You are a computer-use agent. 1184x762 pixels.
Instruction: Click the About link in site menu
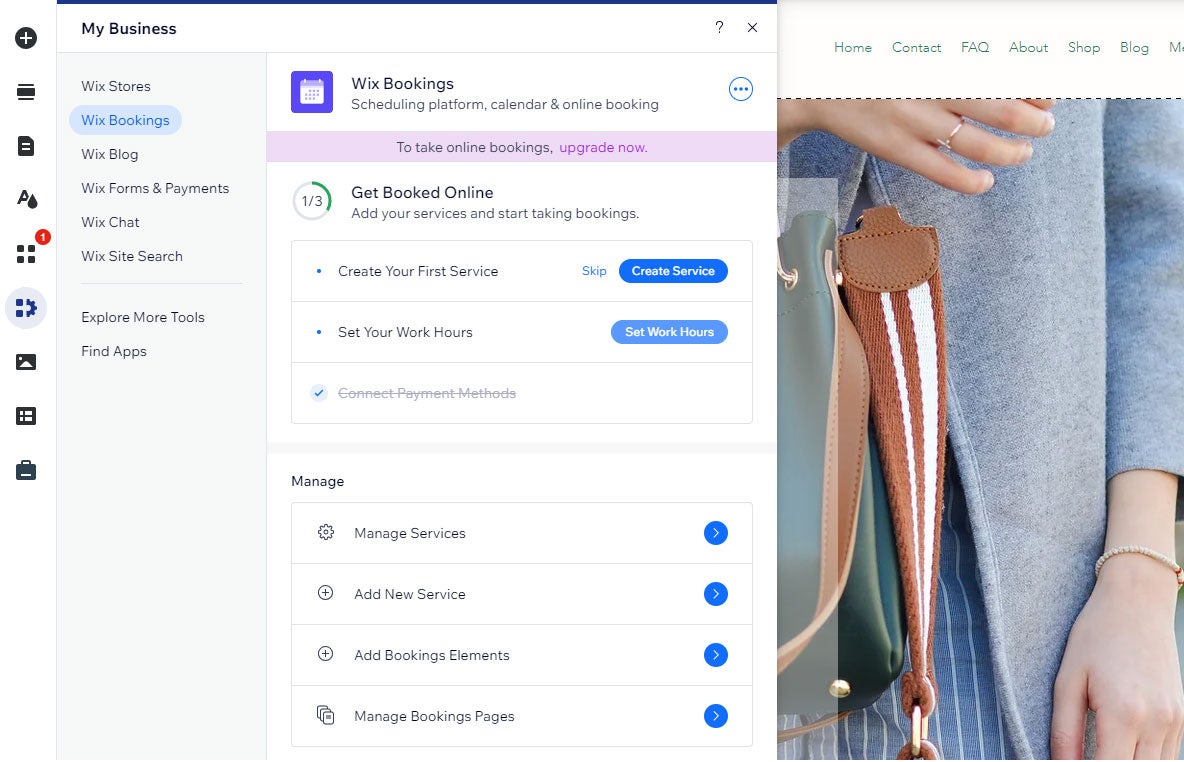coord(1028,48)
